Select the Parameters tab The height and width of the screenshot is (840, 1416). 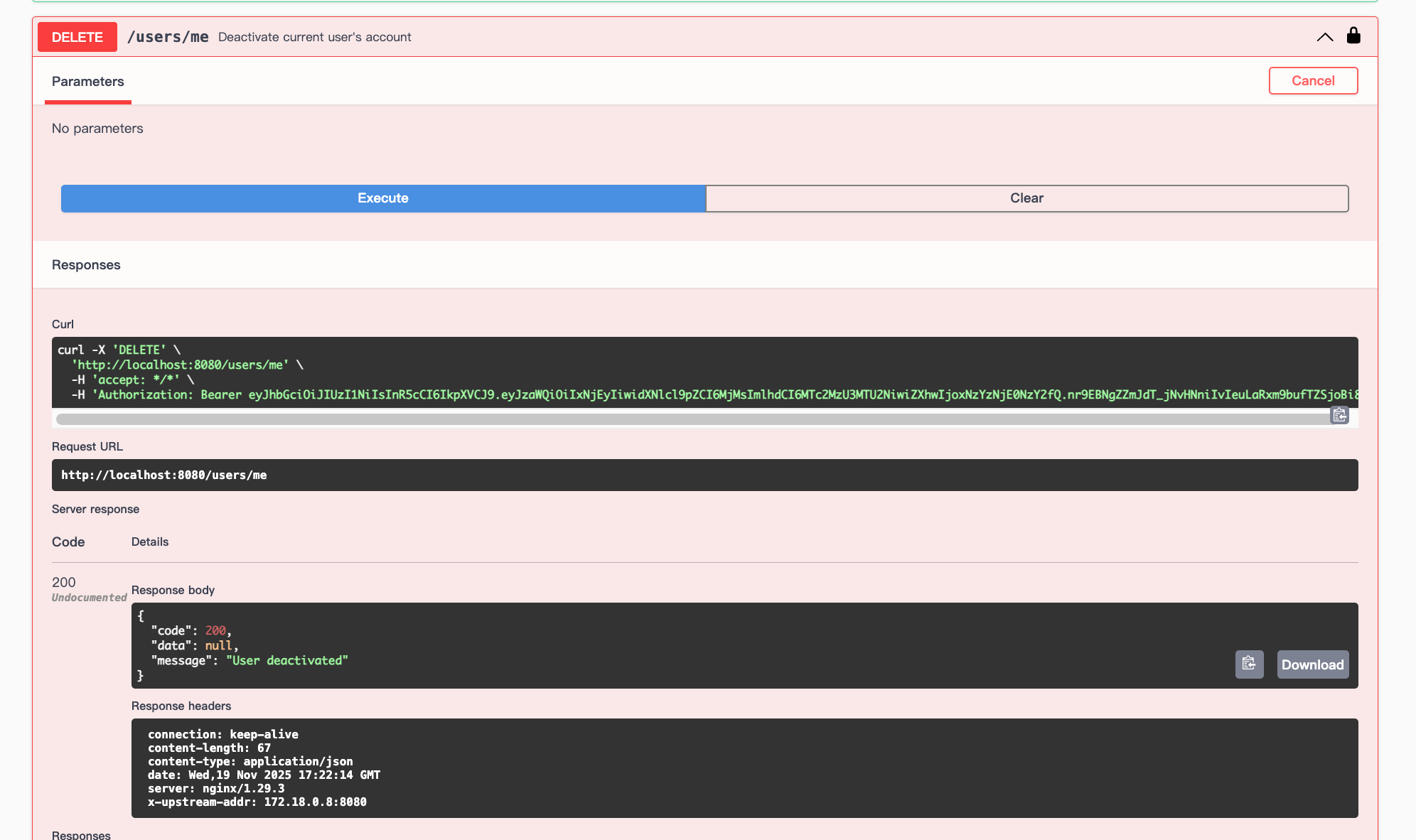[x=87, y=82]
